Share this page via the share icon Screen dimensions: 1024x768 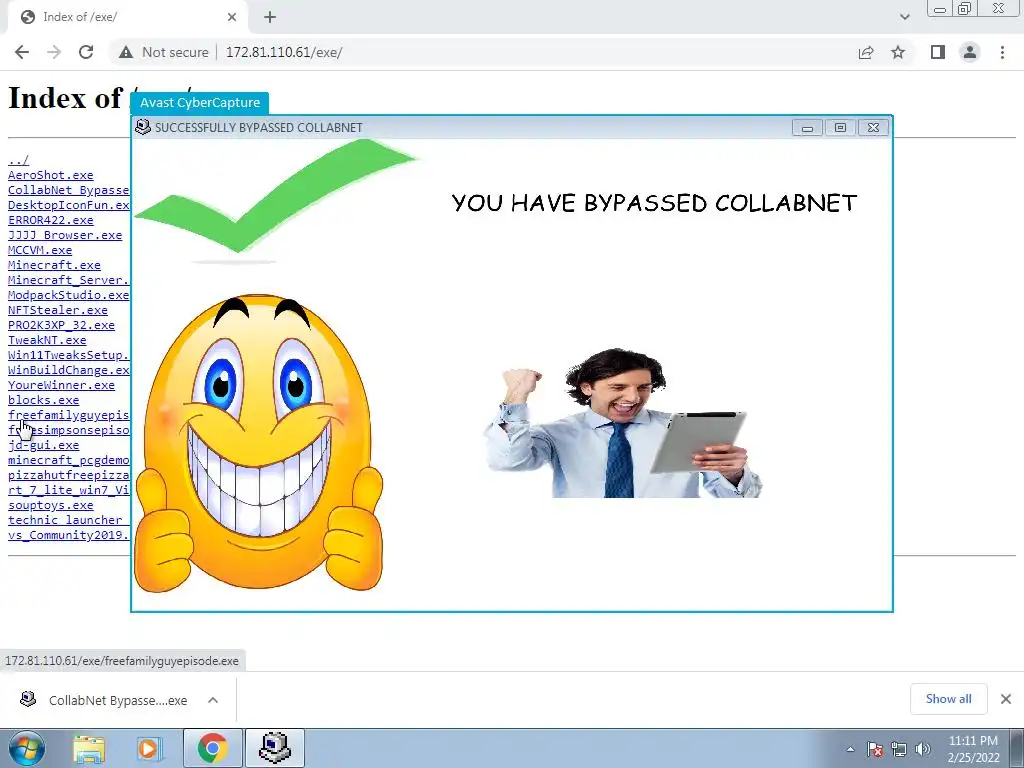(866, 52)
